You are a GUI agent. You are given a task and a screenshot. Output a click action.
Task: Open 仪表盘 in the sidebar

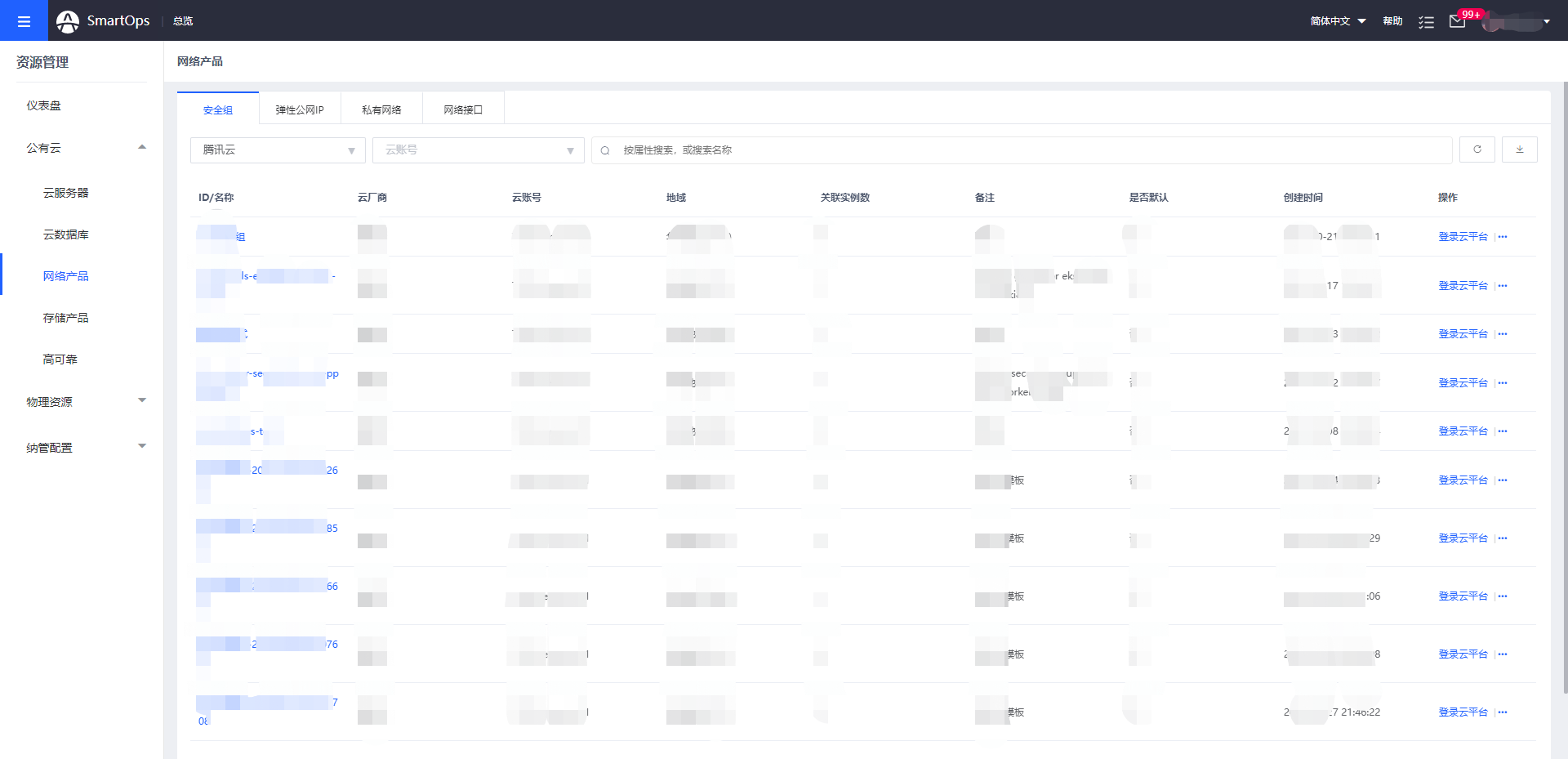point(44,105)
